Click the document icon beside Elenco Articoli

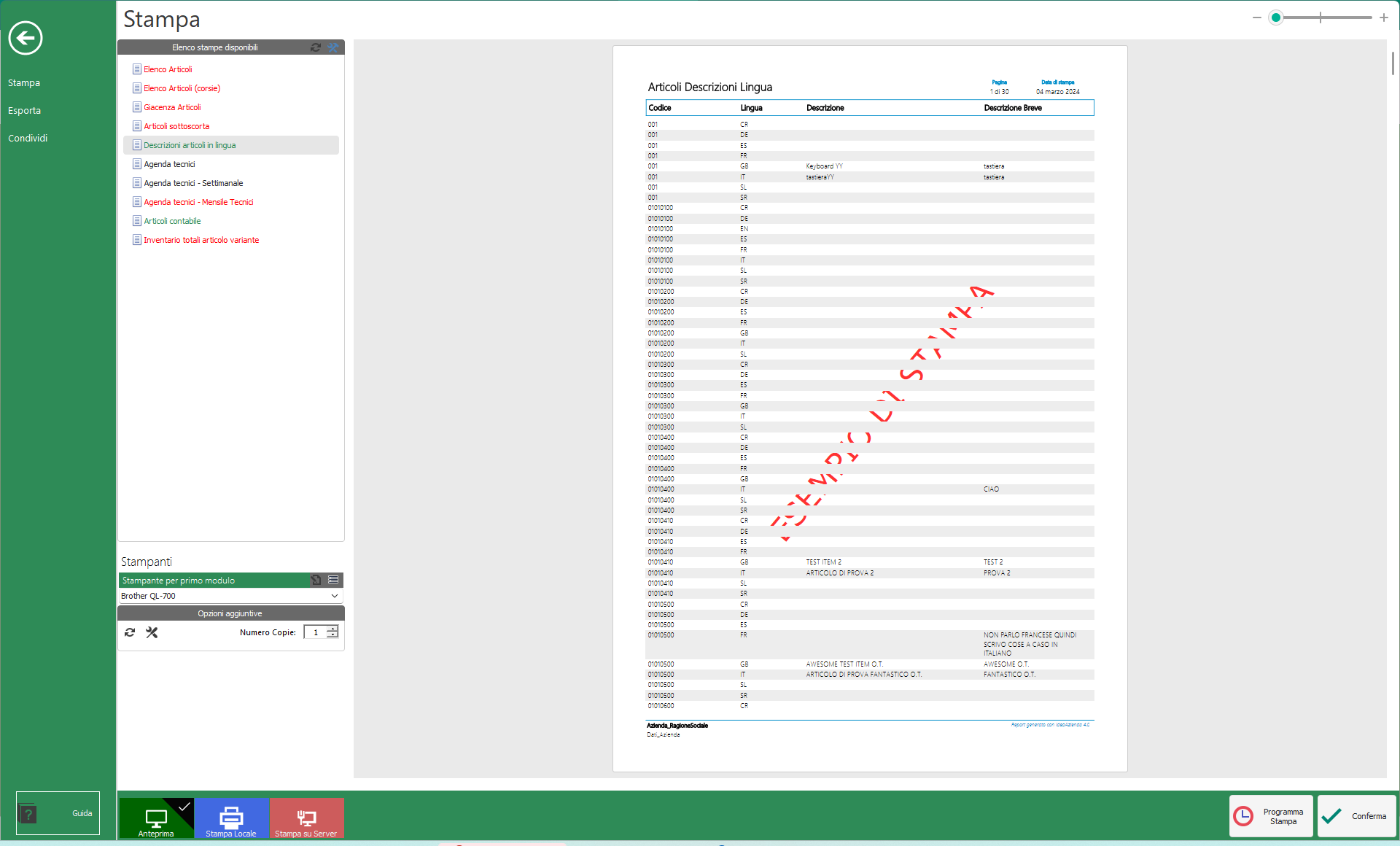(137, 69)
